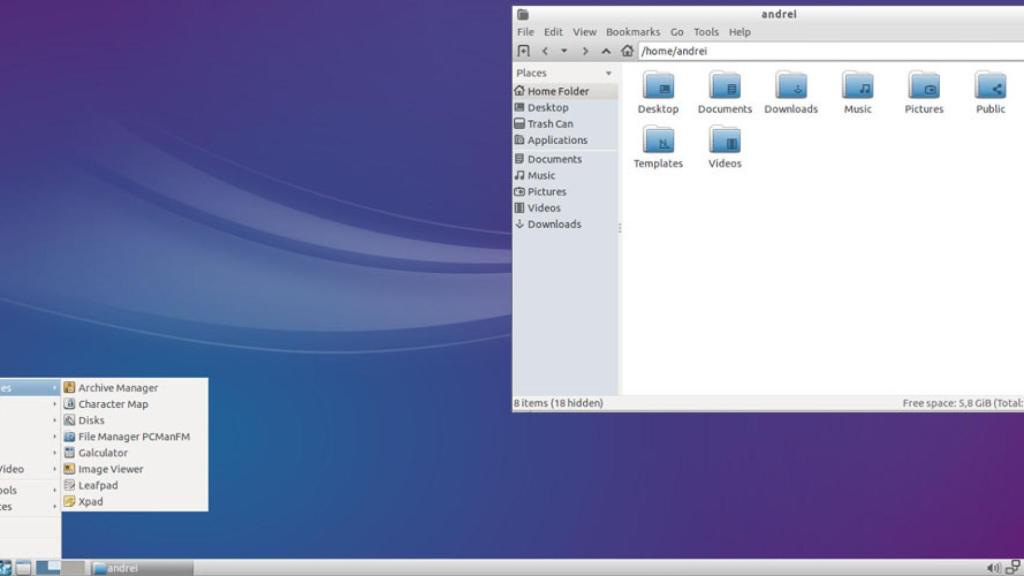Open the back-history dropdown arrow
This screenshot has width=1024, height=576.
coord(564,50)
